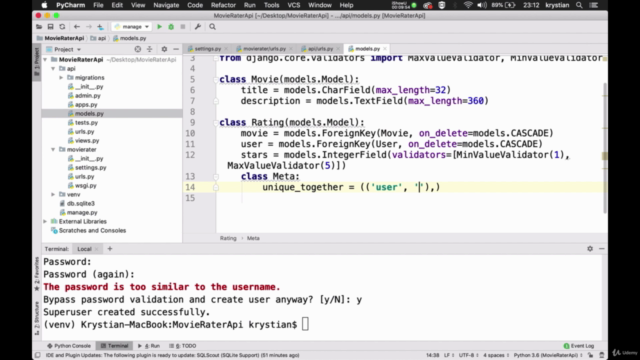640x360 pixels.
Task: Click Collapse All icon in Project panel
Action: pos(149,49)
